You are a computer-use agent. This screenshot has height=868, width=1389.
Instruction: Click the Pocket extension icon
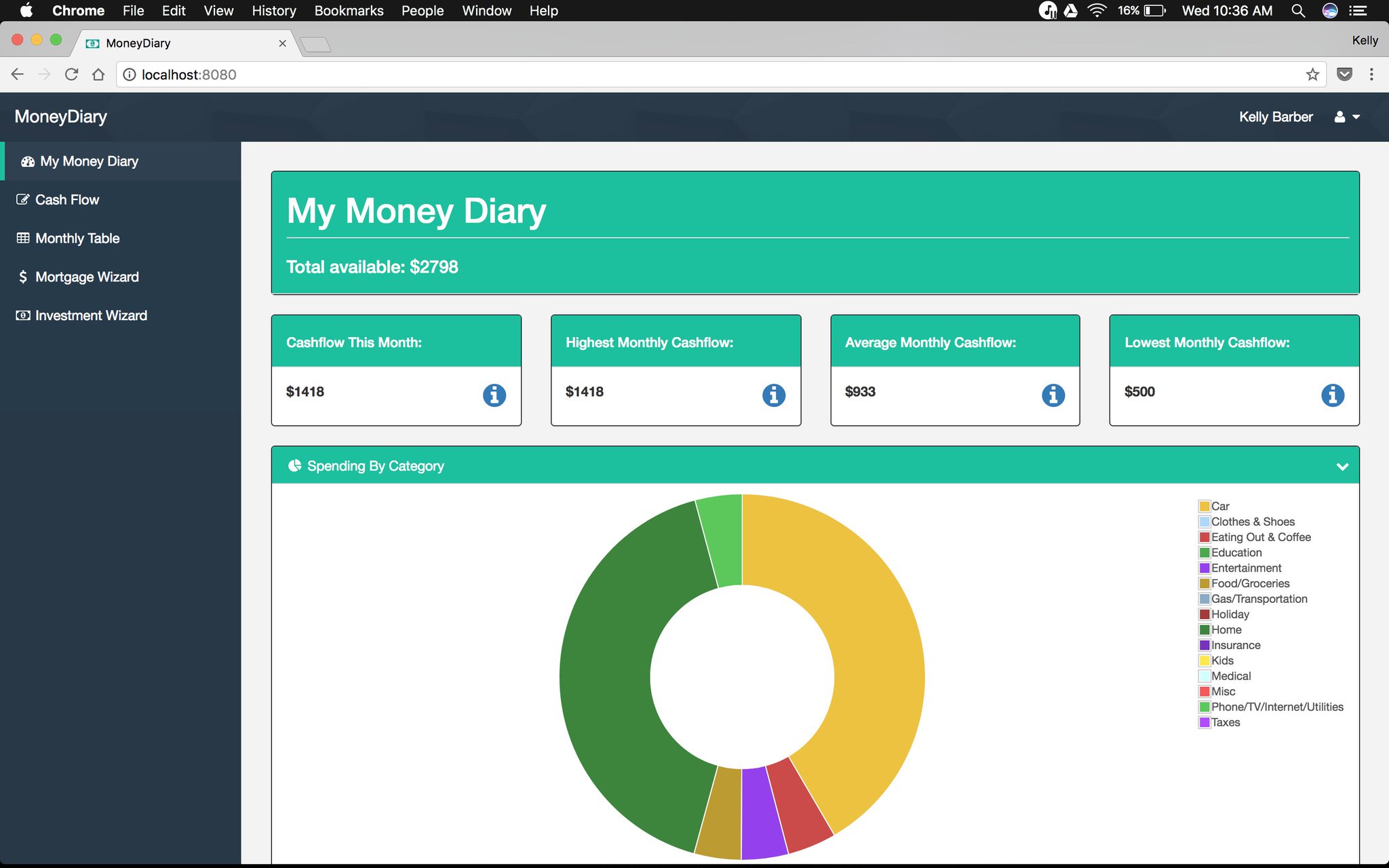click(1344, 75)
